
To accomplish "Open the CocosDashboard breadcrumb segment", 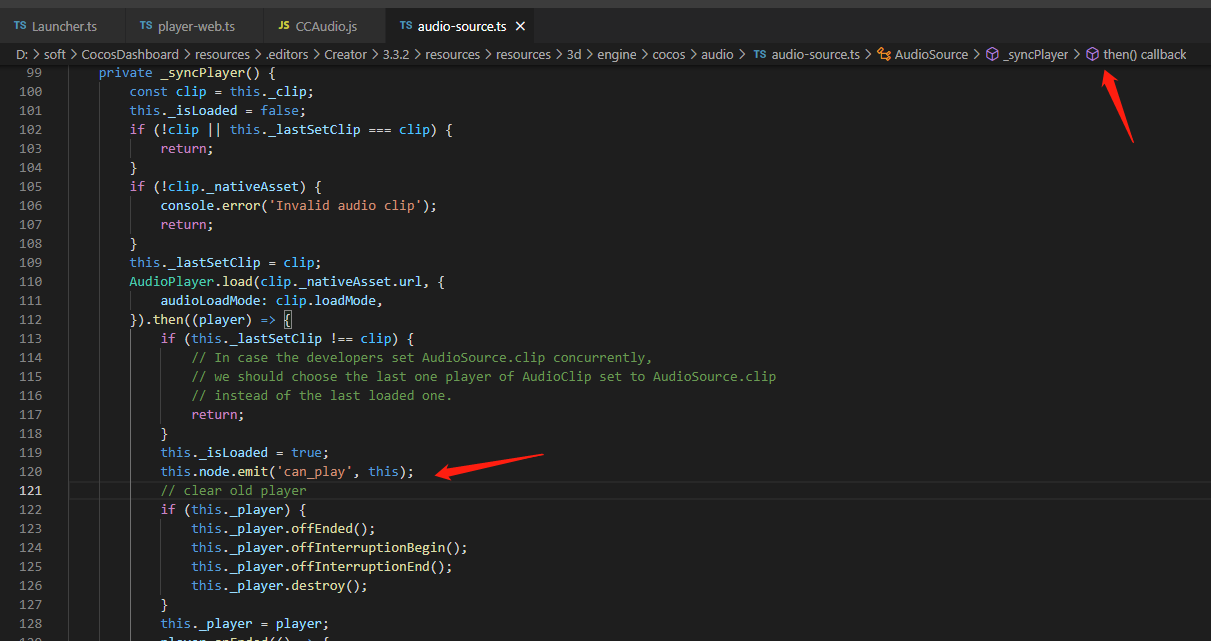I will (x=130, y=54).
